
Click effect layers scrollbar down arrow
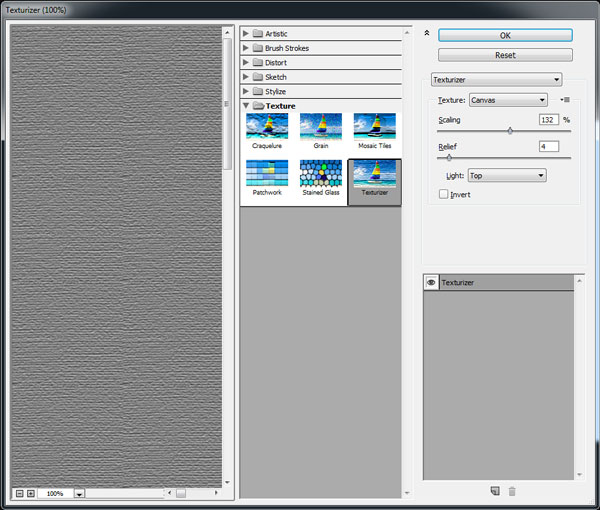pyautogui.click(x=579, y=474)
